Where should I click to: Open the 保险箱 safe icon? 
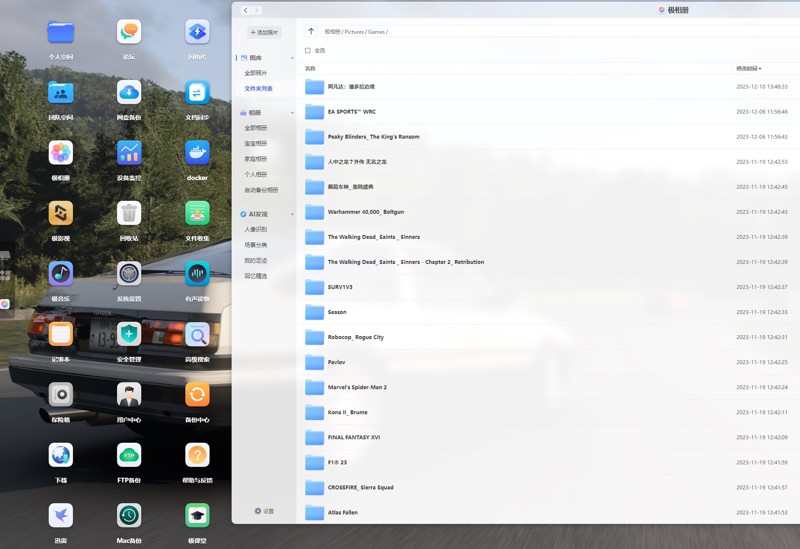tap(61, 394)
